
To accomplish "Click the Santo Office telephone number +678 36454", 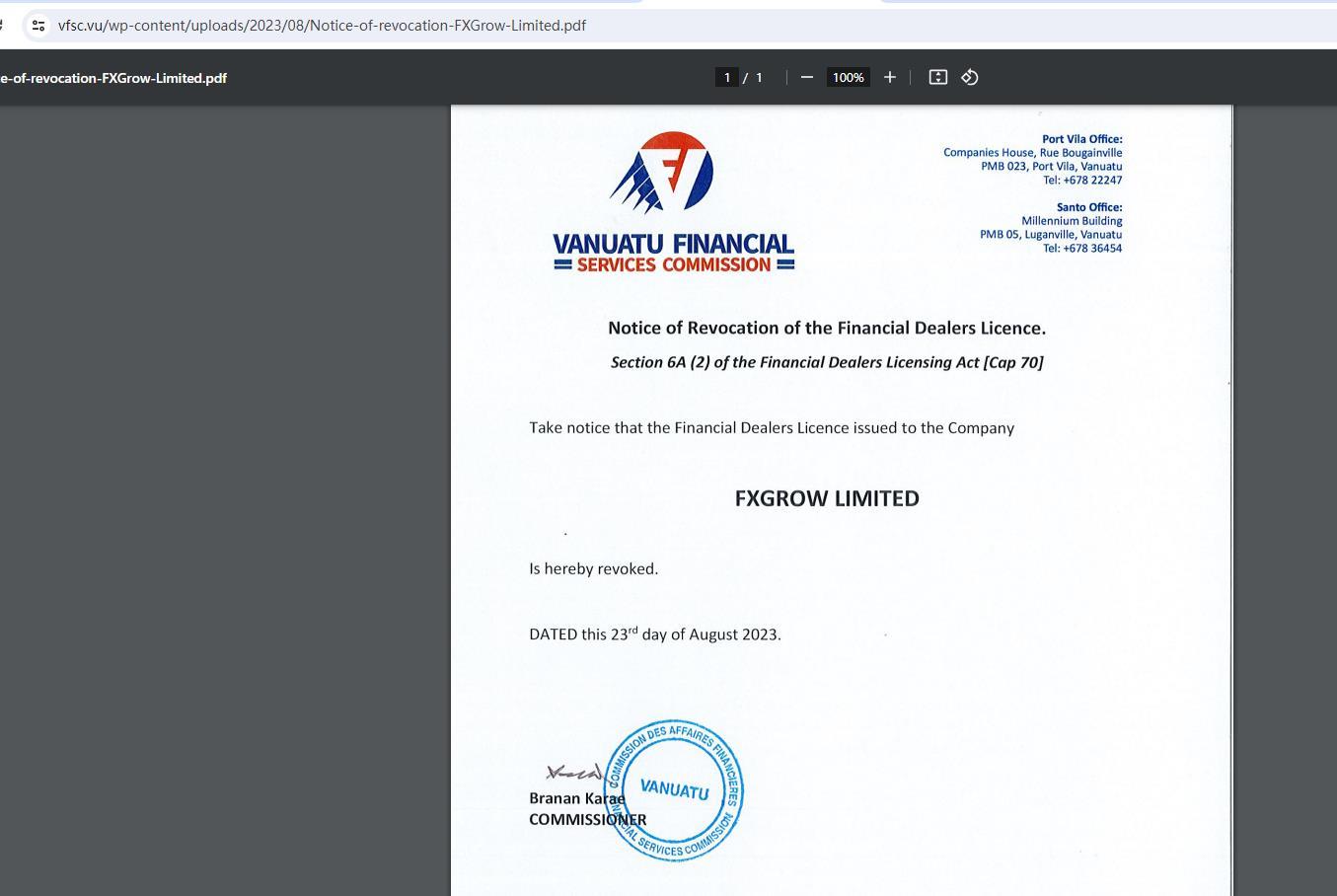I will [x=1081, y=248].
